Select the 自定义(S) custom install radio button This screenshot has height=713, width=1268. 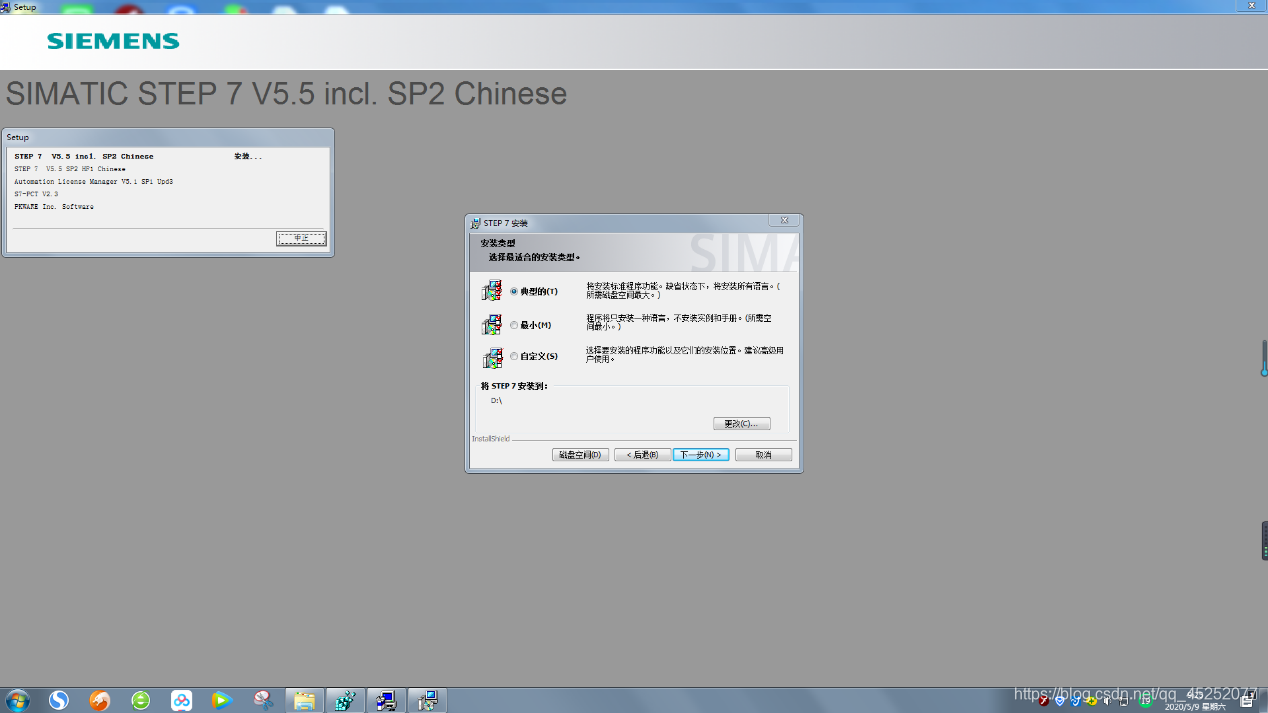coord(514,356)
